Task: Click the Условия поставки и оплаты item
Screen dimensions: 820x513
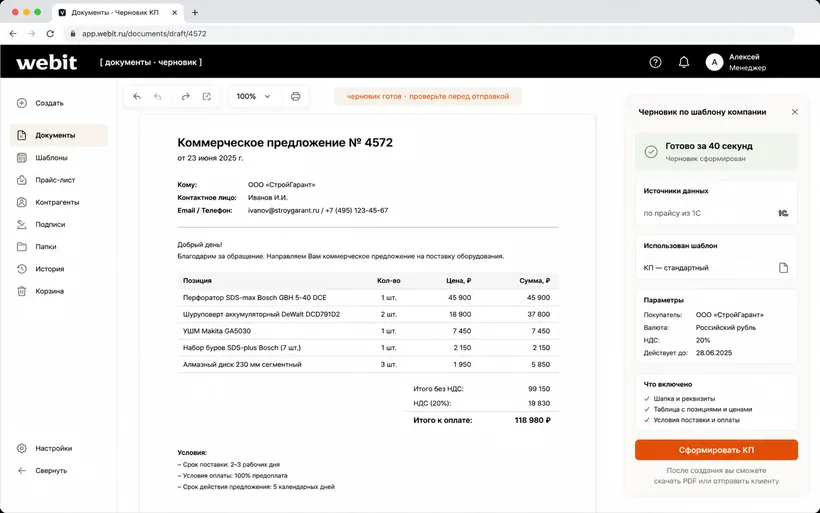Action: point(692,420)
